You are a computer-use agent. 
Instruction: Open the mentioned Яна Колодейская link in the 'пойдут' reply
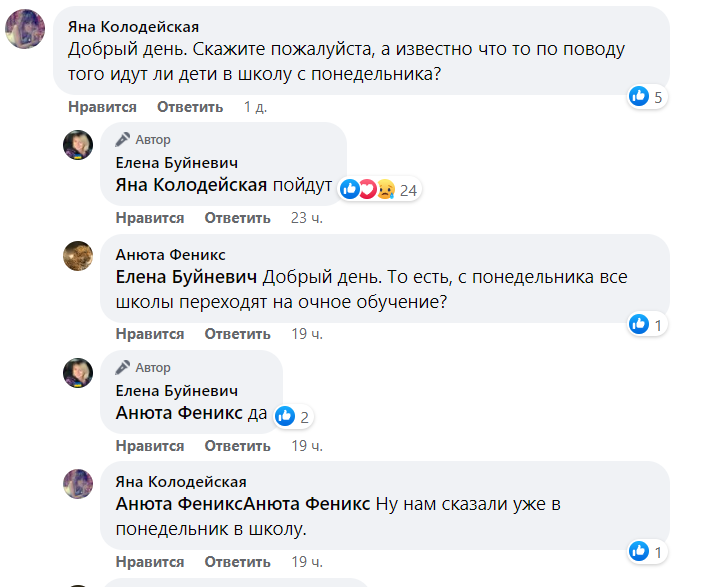191,185
